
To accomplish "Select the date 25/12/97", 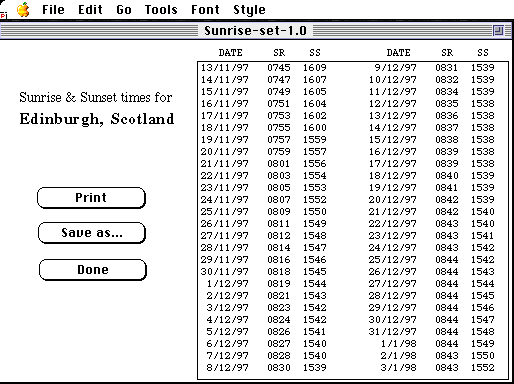I will pyautogui.click(x=393, y=260).
